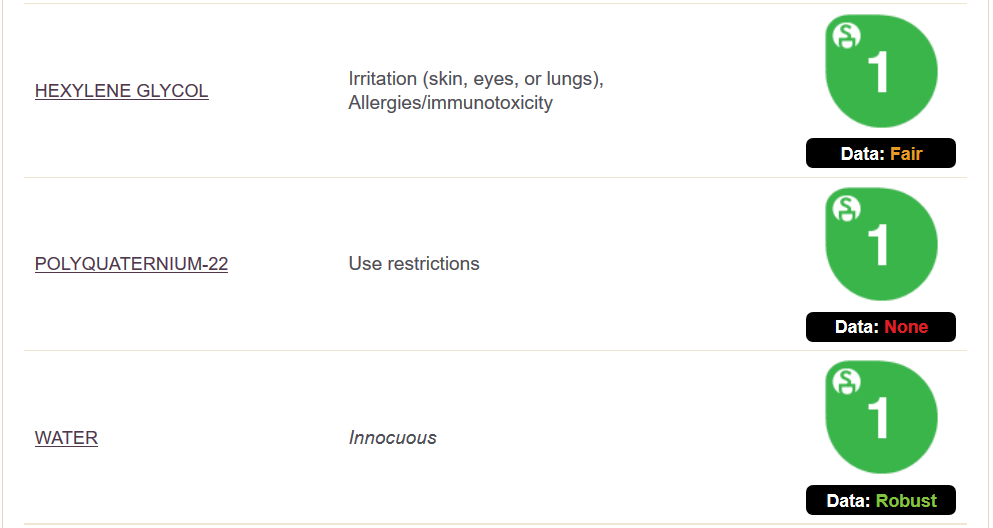Click the italic 'Innocuous' concern text

393,437
